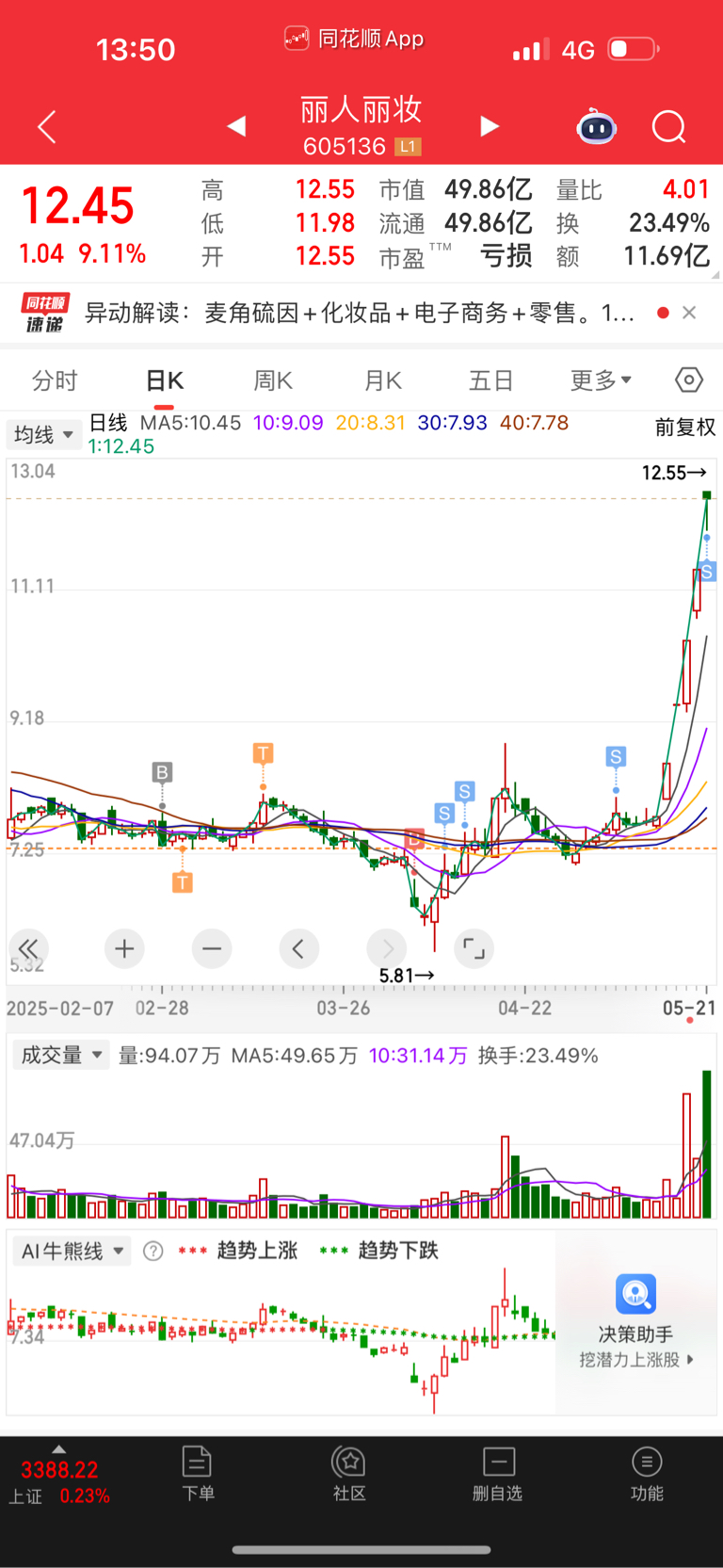The width and height of the screenshot is (723, 1568).
Task: Open the search magnifier icon
Action: [669, 126]
